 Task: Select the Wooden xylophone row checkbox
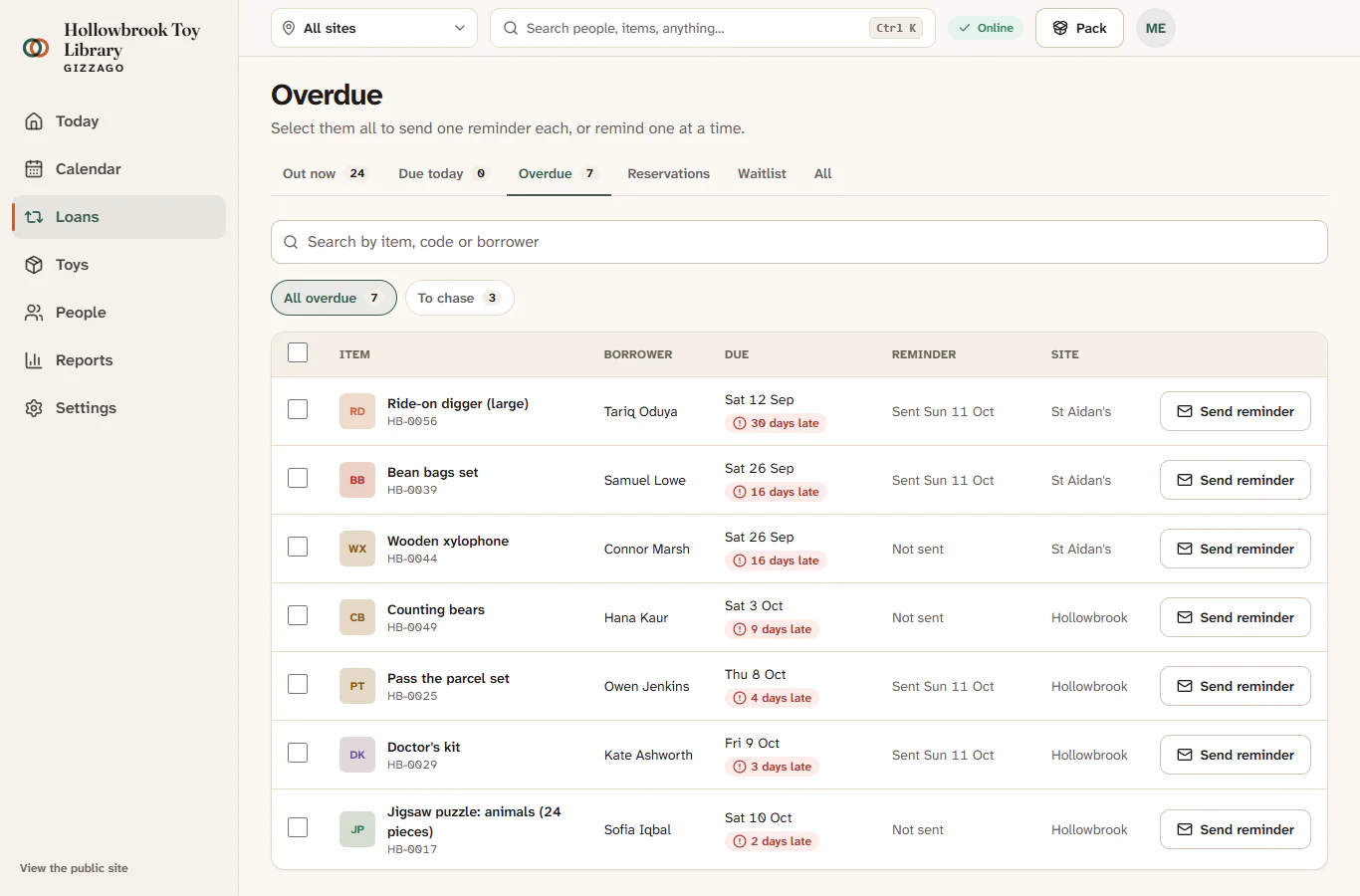coord(298,547)
